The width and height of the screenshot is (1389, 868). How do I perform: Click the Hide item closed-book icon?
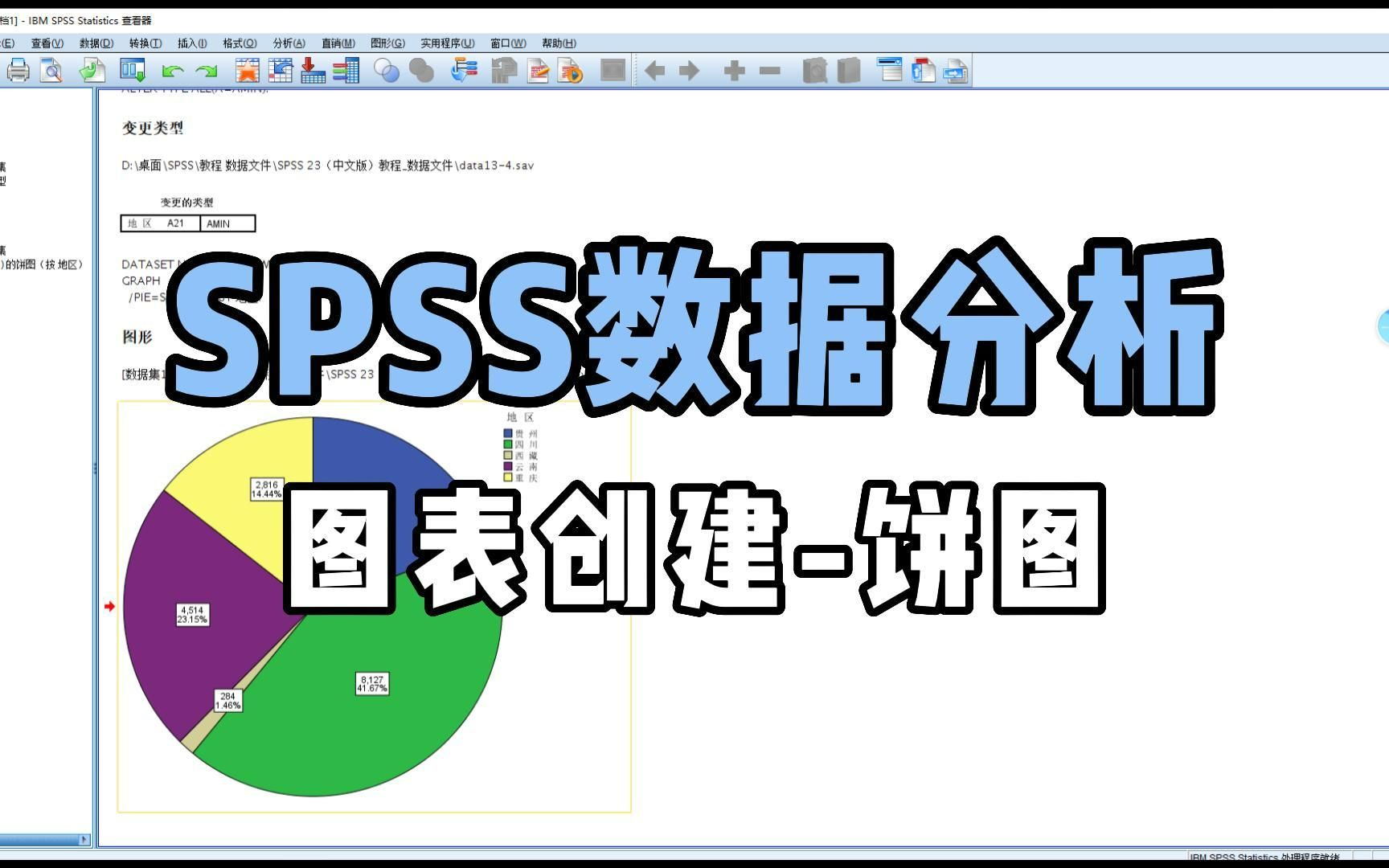849,71
